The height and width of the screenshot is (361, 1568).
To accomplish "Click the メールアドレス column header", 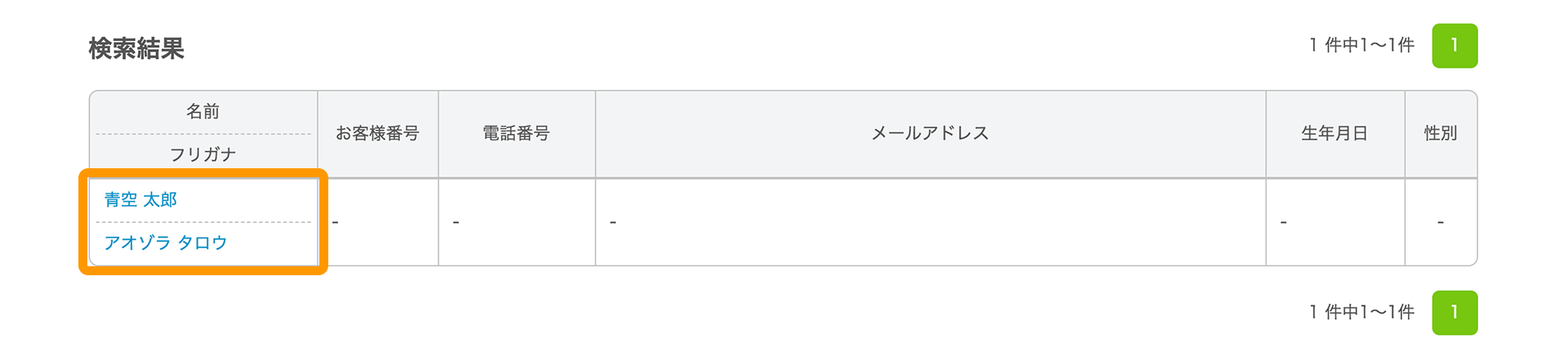I will point(930,133).
